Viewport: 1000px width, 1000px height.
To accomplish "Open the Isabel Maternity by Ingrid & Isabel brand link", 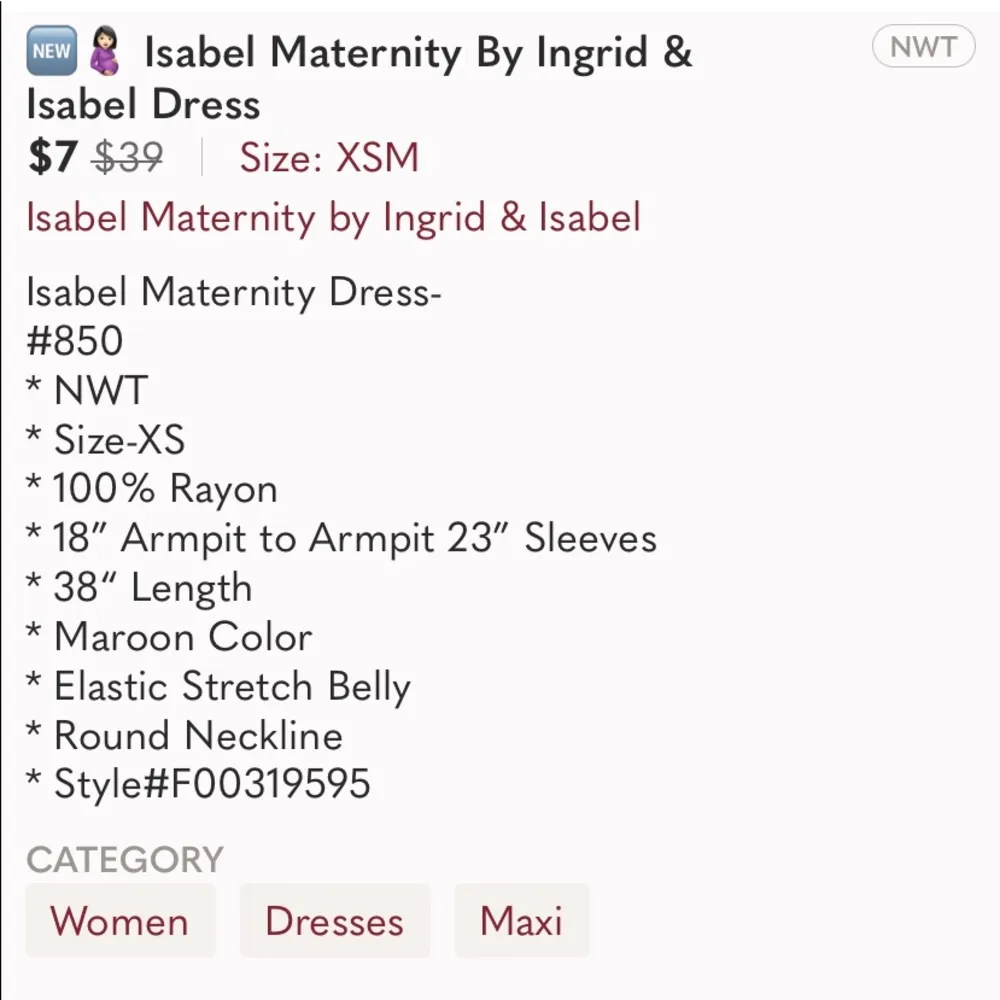I will point(333,217).
